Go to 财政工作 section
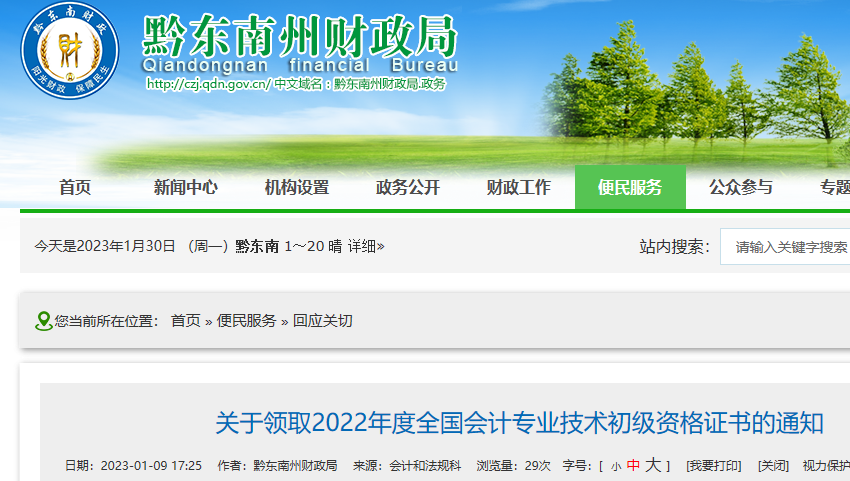 pyautogui.click(x=519, y=188)
